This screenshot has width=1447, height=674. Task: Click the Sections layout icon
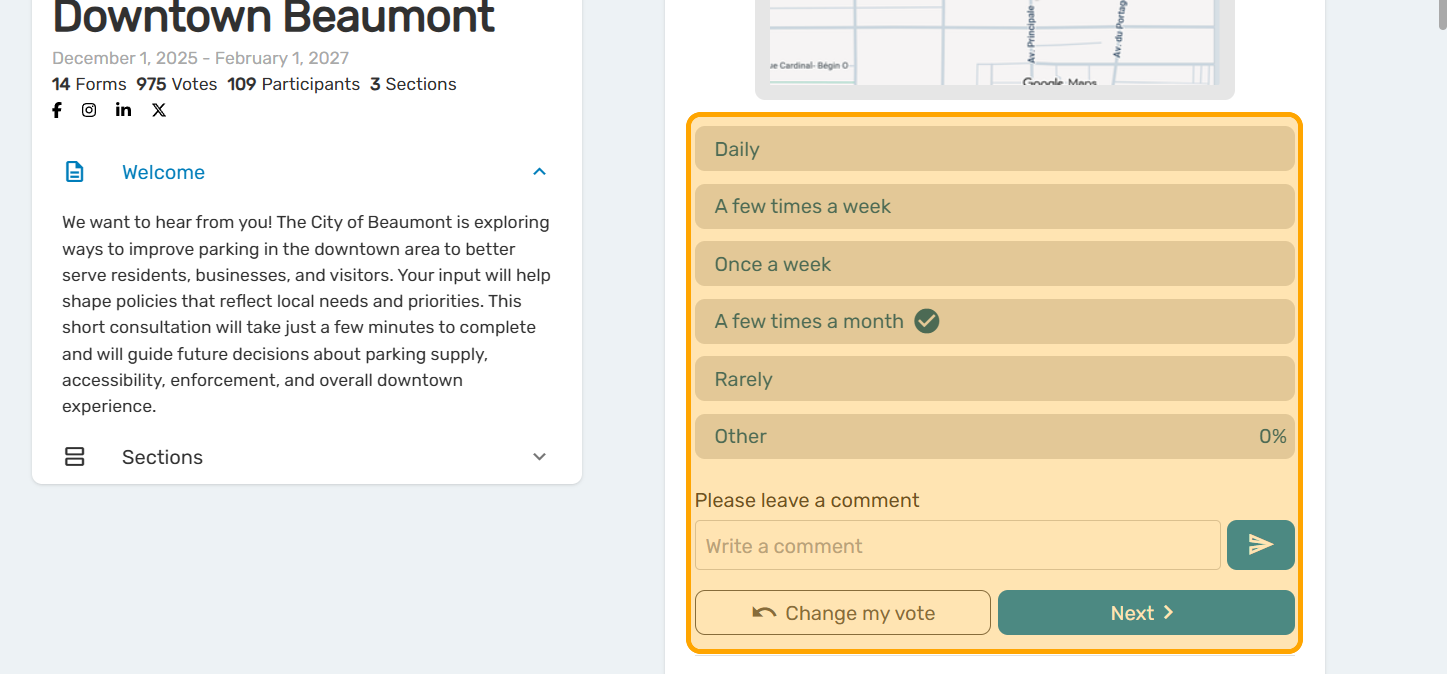(x=75, y=457)
